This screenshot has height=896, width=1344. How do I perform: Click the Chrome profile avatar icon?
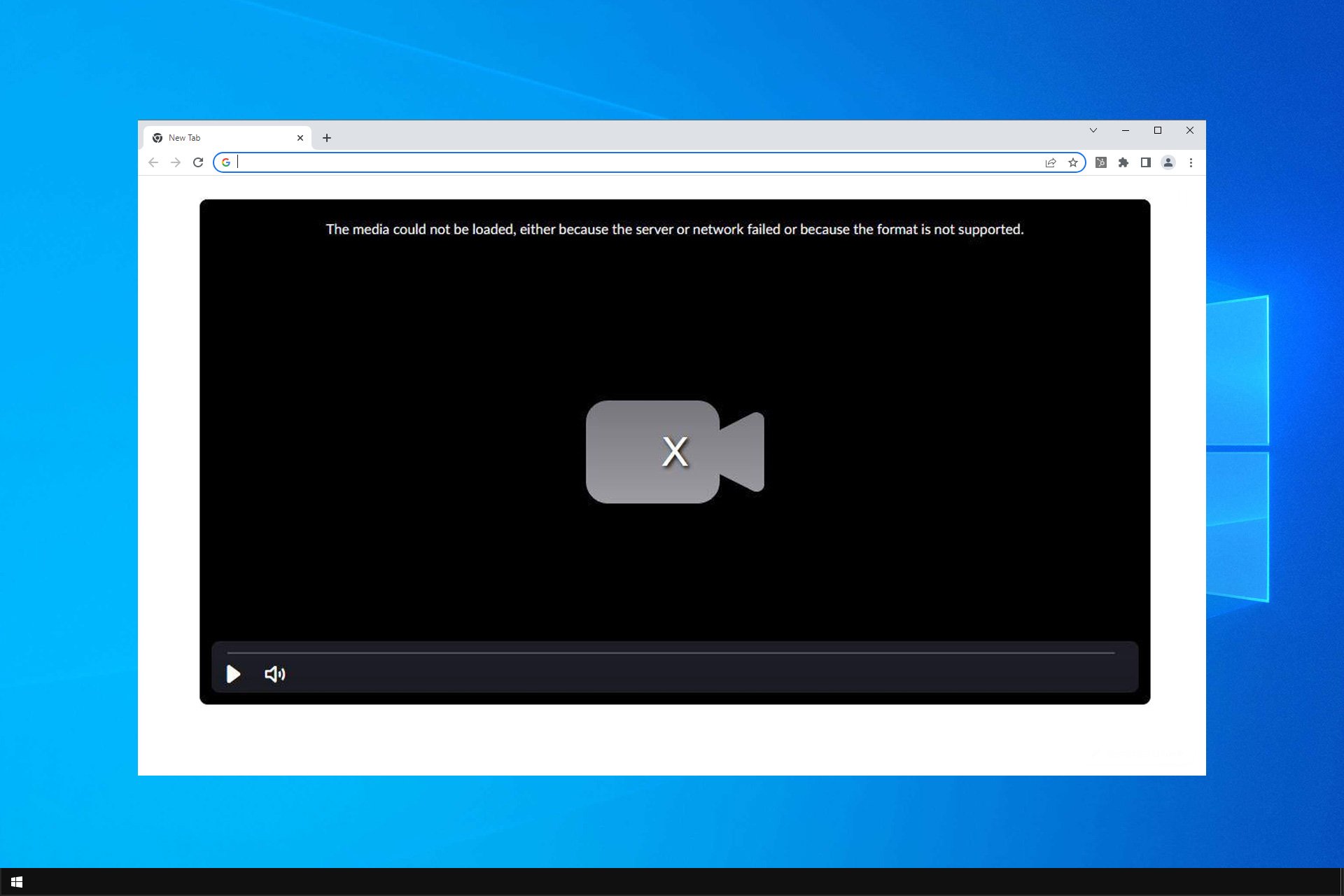click(x=1168, y=162)
